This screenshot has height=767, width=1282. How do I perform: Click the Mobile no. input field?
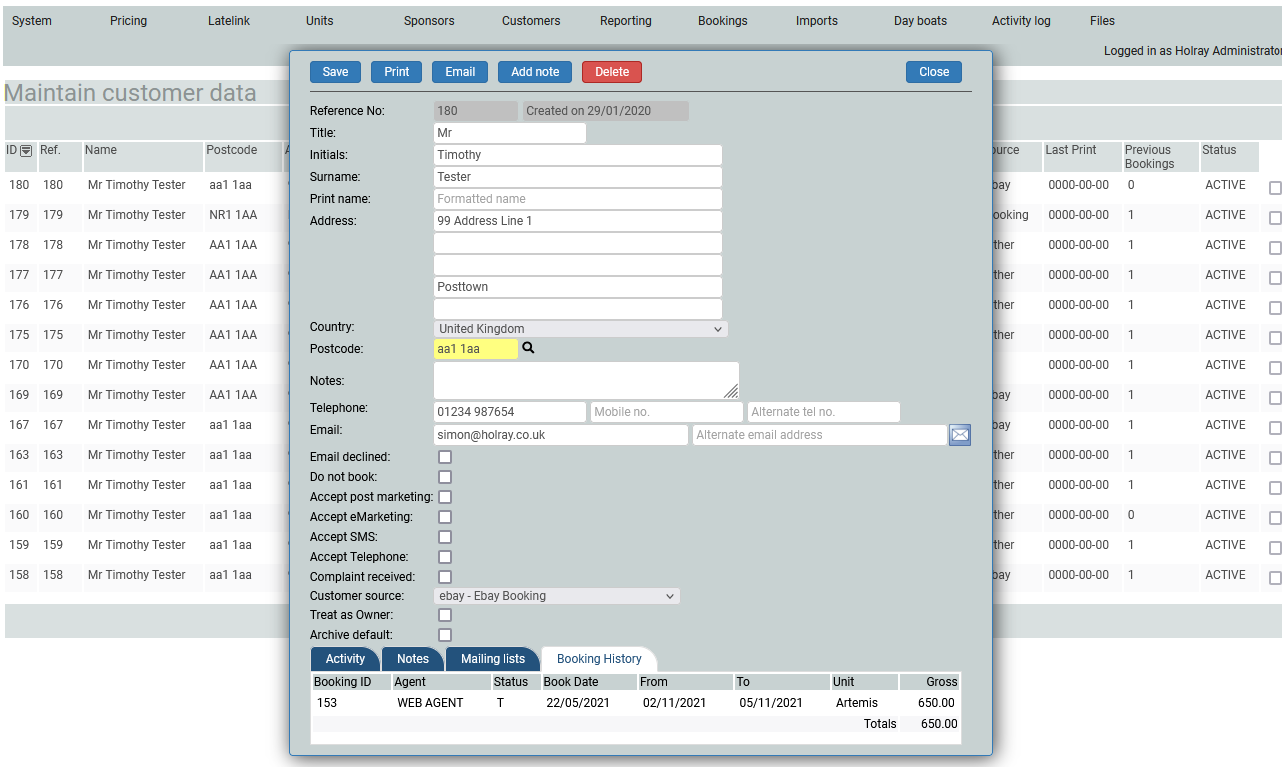click(666, 412)
